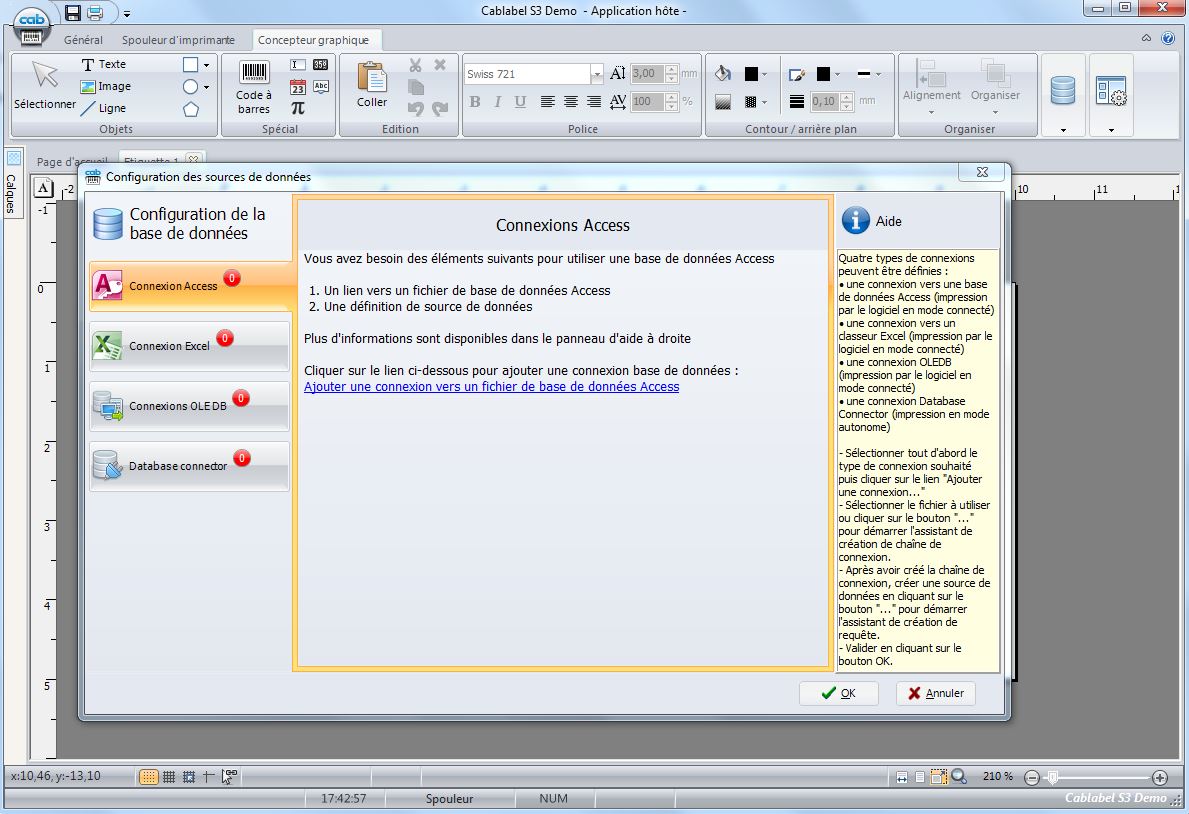
Task: Confirm with the OK button
Action: 839,693
